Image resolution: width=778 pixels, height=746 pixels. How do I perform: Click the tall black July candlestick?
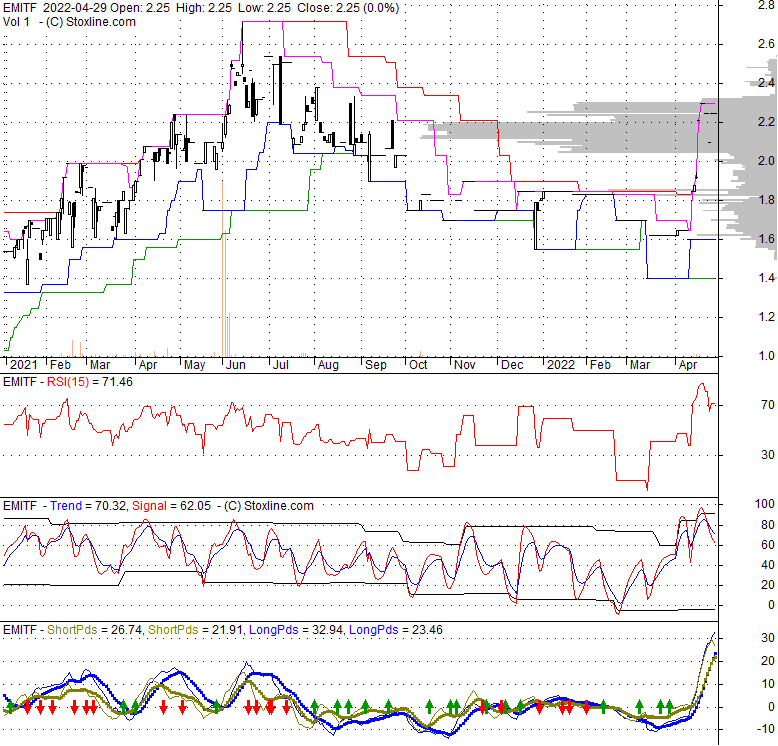(x=281, y=90)
